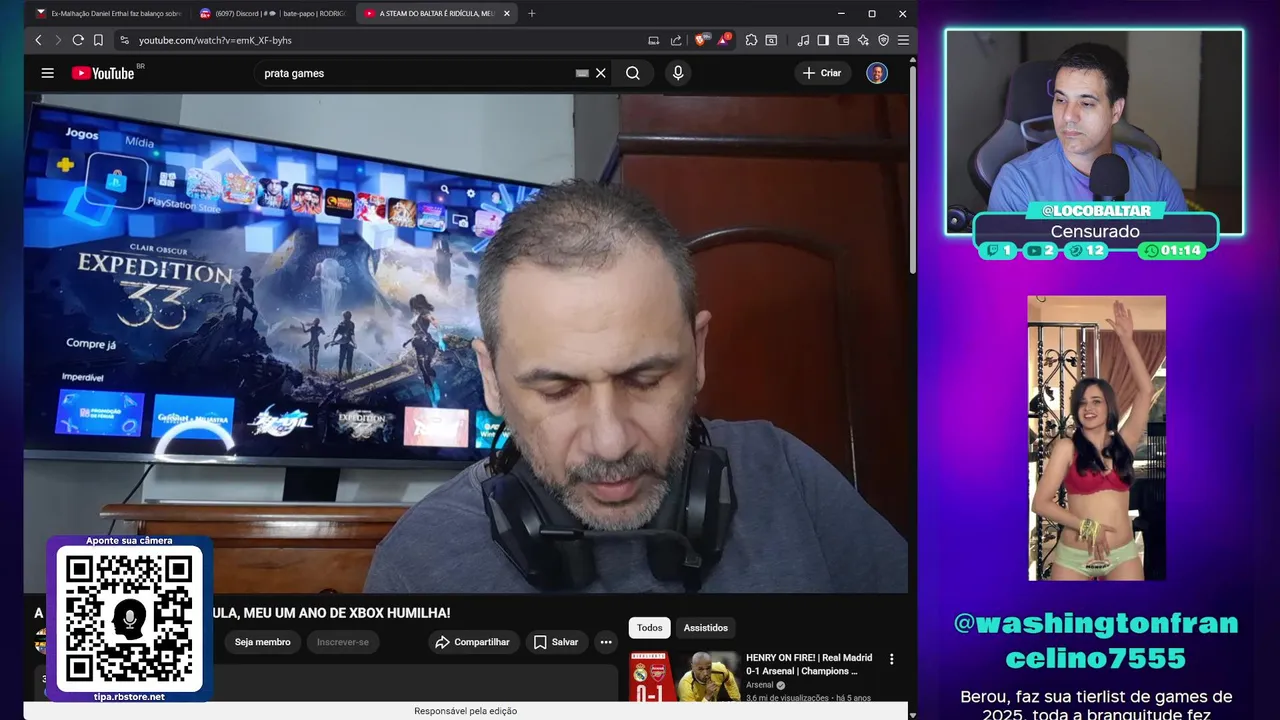Open the video's three-dot more actions

tap(606, 642)
